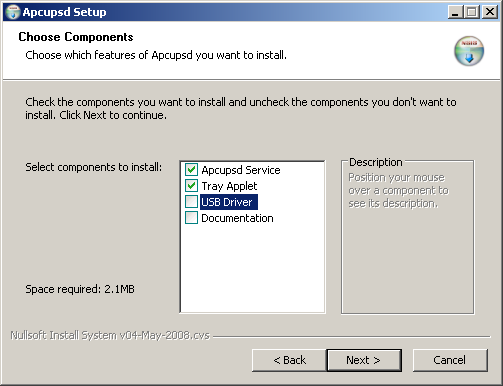
Task: Cancel the Apcupsd setup
Action: (450, 360)
